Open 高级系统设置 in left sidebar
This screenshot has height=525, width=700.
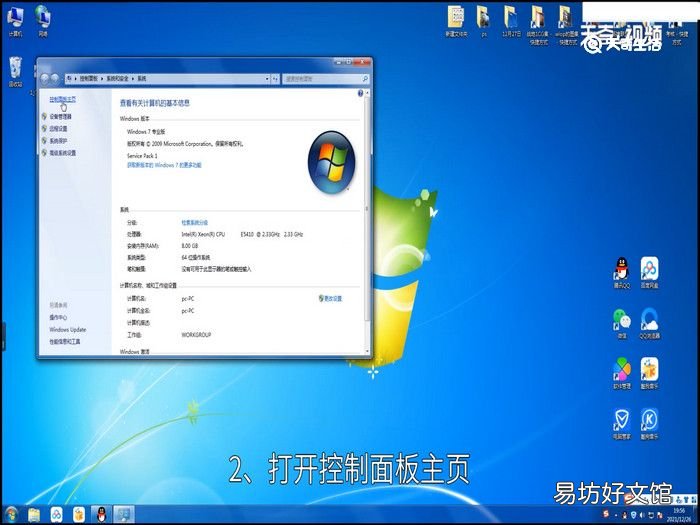pos(62,153)
